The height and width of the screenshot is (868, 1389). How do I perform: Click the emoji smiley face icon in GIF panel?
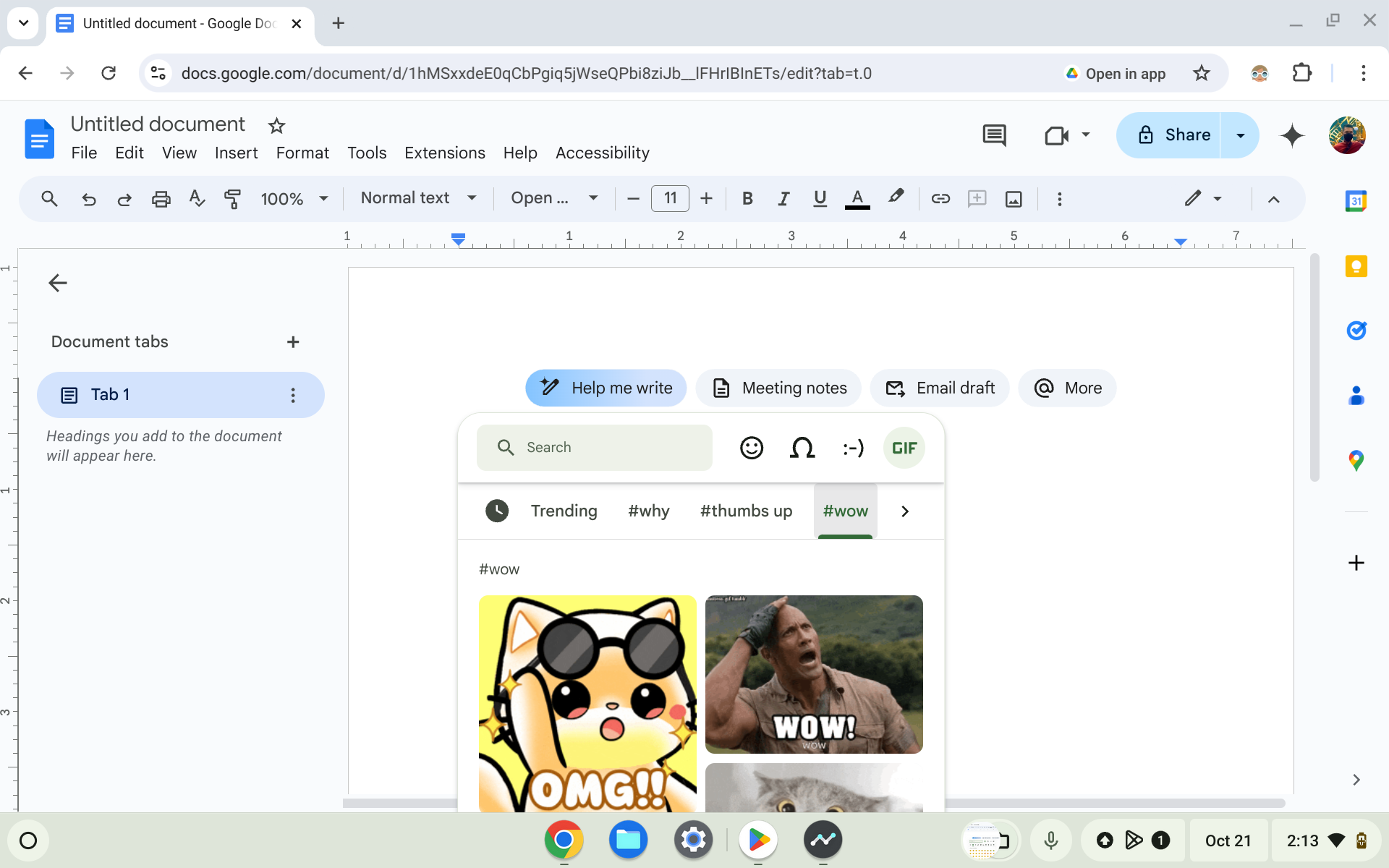(x=751, y=447)
